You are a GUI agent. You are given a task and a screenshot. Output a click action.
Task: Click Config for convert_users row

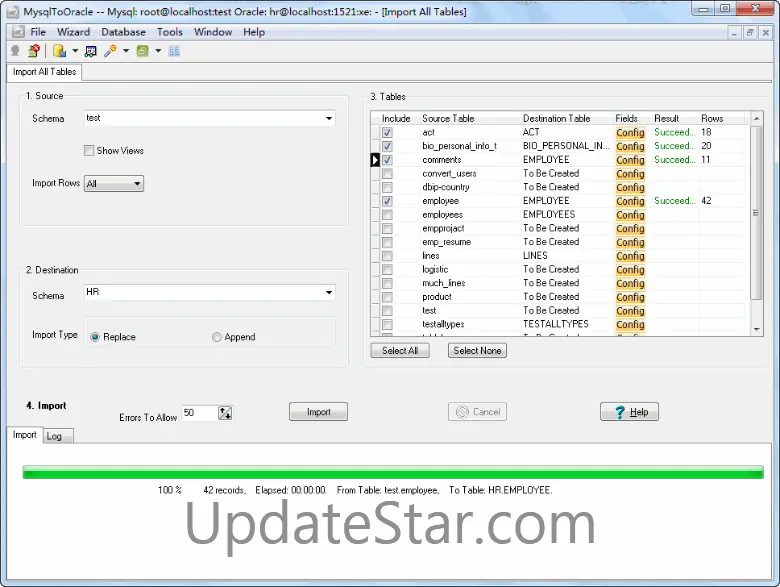630,174
